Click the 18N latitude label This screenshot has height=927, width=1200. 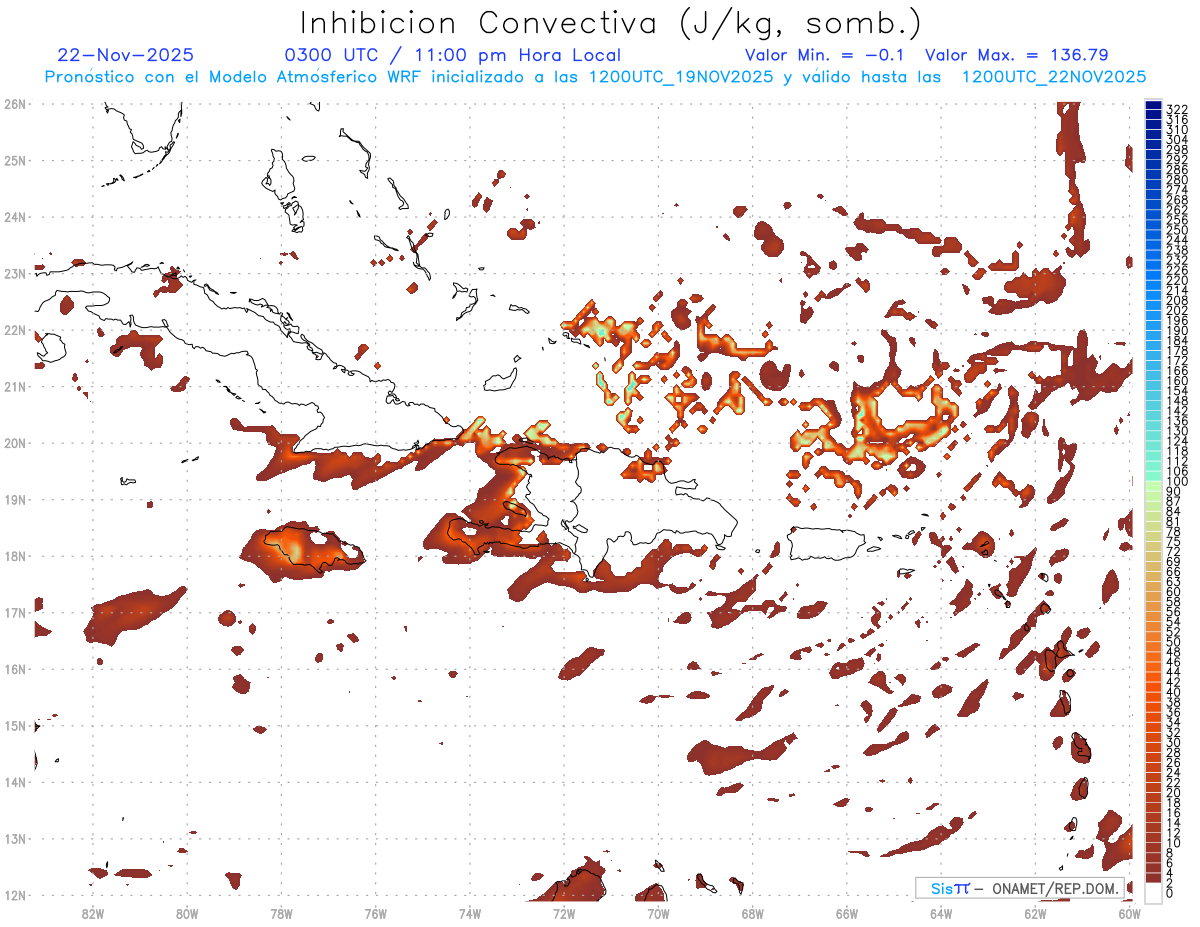pos(14,556)
